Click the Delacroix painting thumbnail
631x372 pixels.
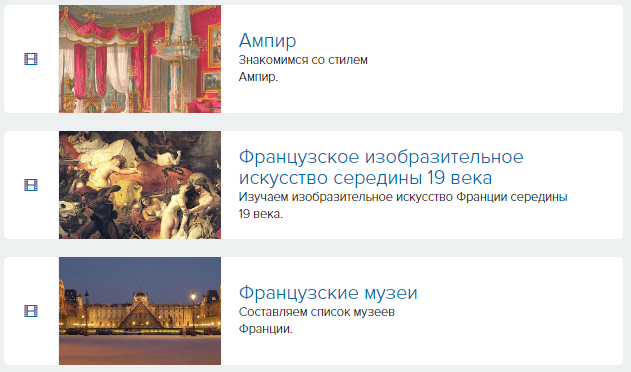point(140,185)
